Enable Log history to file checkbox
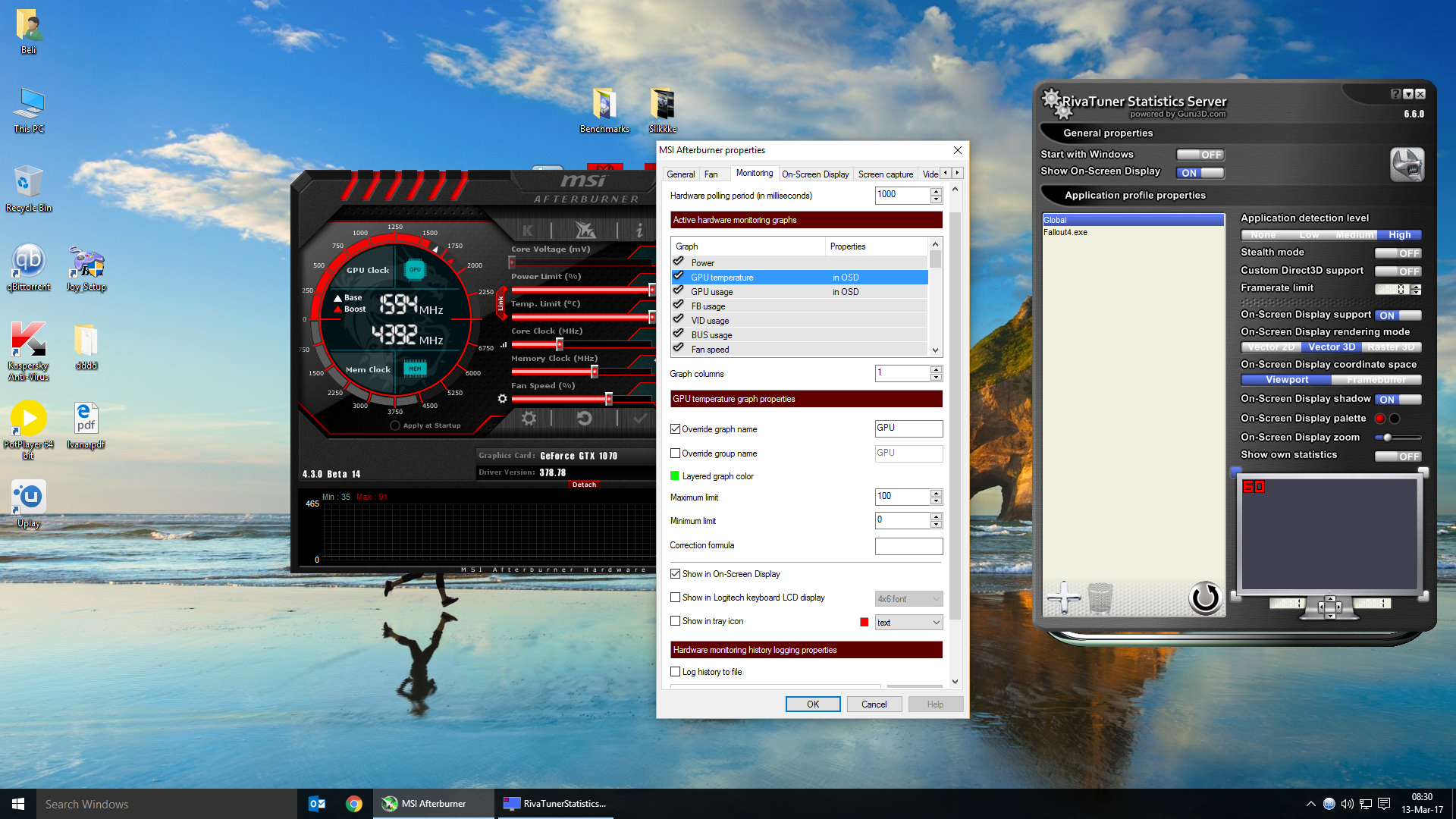The image size is (1456, 819). click(x=675, y=672)
